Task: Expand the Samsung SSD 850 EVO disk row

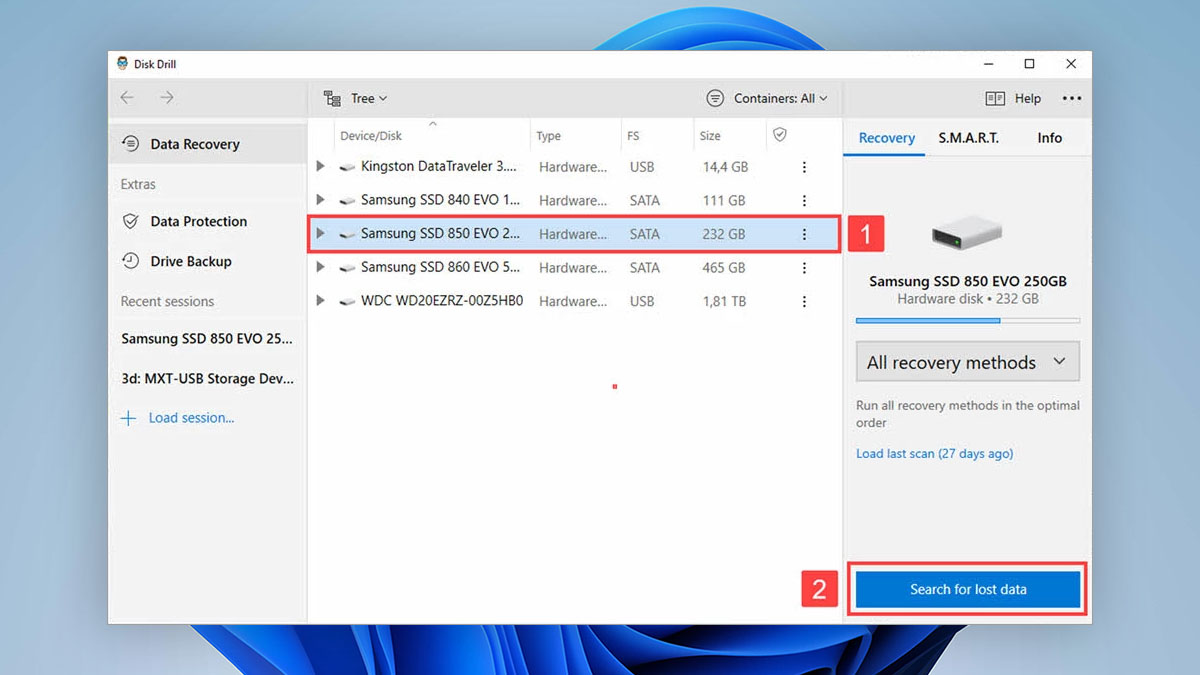Action: (320, 234)
